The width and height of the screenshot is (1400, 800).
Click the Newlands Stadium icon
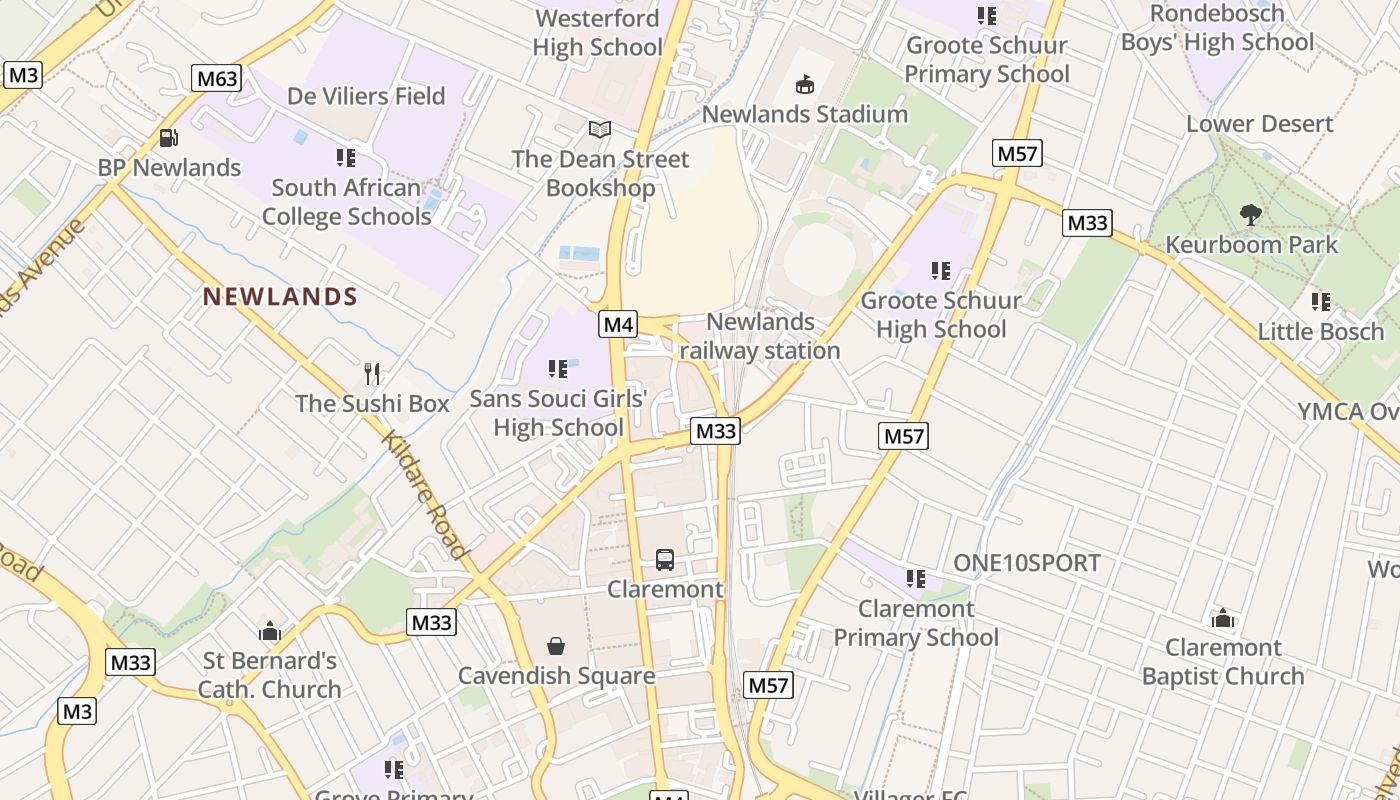click(x=804, y=84)
